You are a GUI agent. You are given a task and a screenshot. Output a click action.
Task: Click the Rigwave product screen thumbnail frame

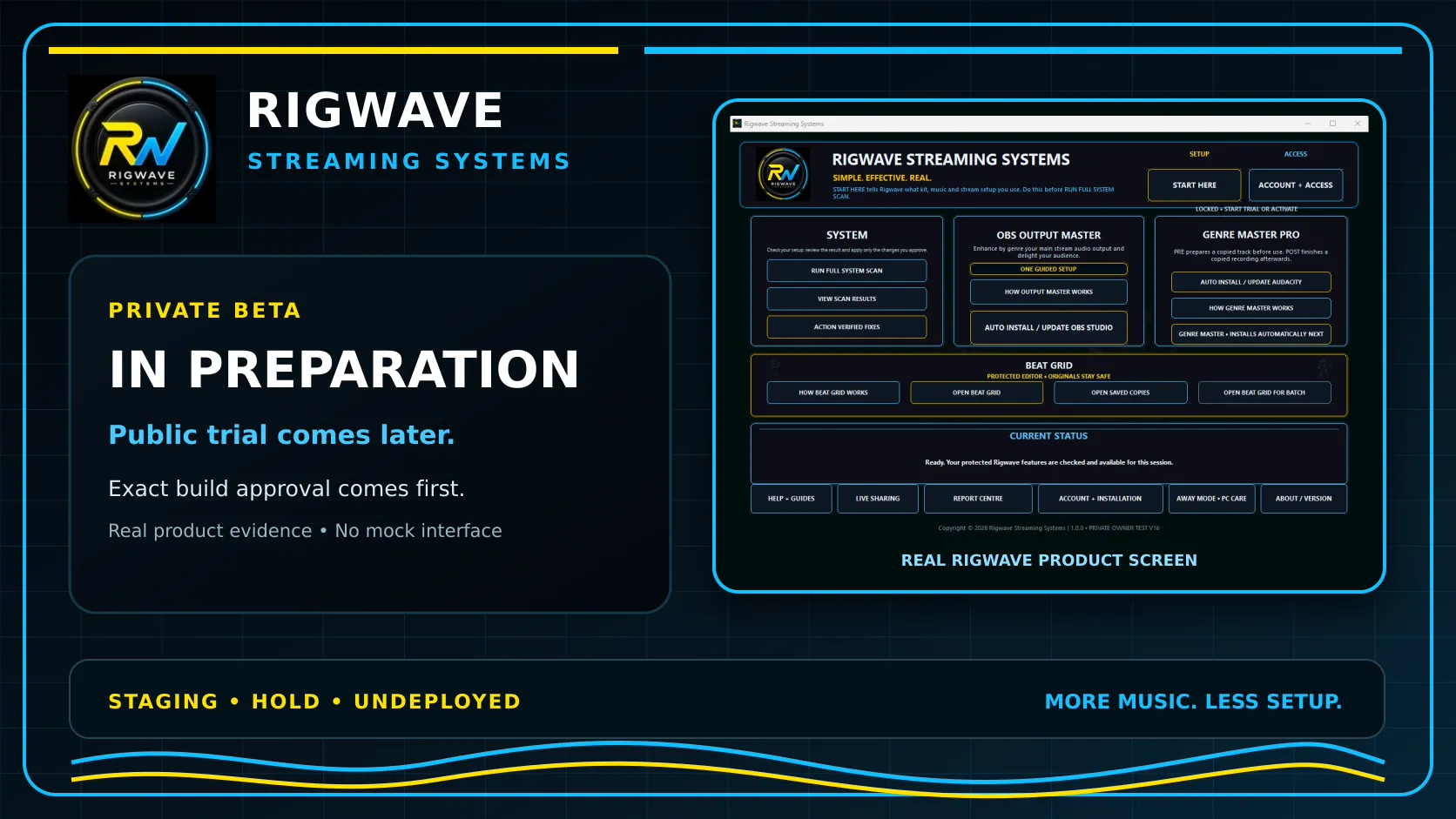(x=1048, y=346)
